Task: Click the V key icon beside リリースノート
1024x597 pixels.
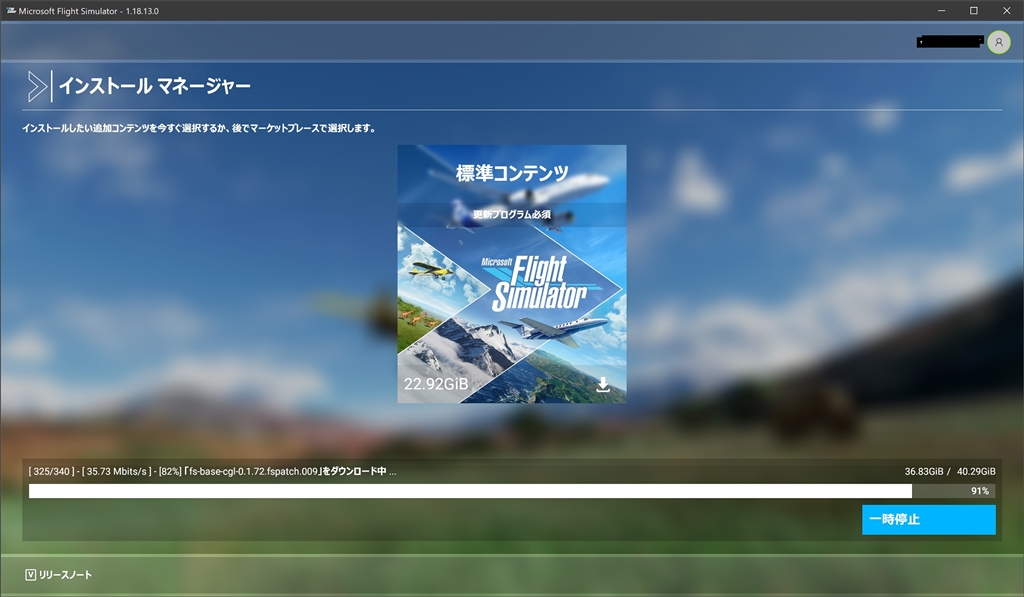Action: pyautogui.click(x=30, y=575)
